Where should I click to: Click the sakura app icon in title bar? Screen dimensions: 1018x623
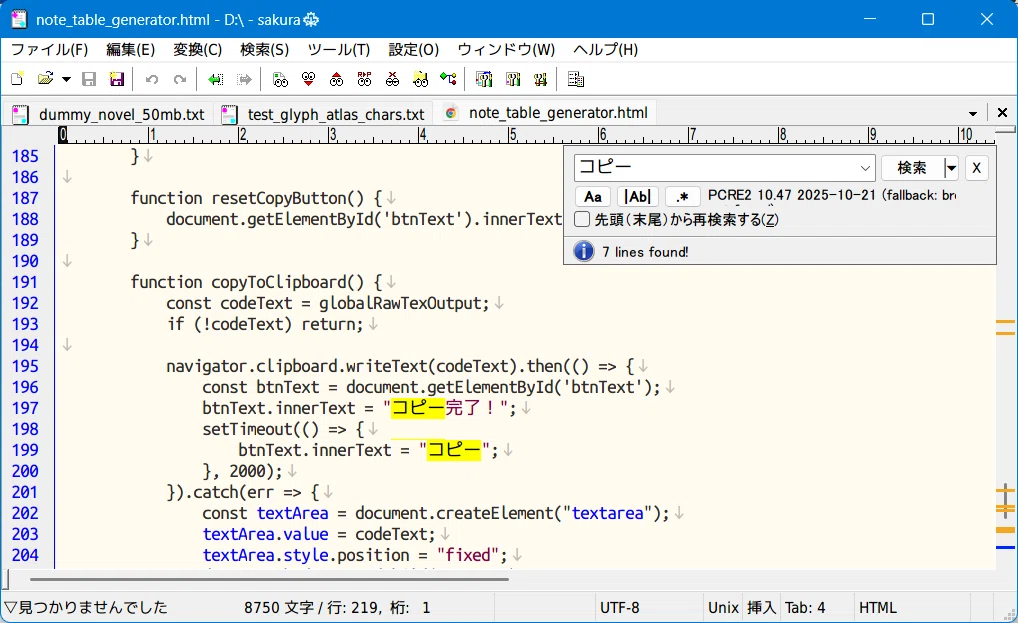[x=19, y=19]
